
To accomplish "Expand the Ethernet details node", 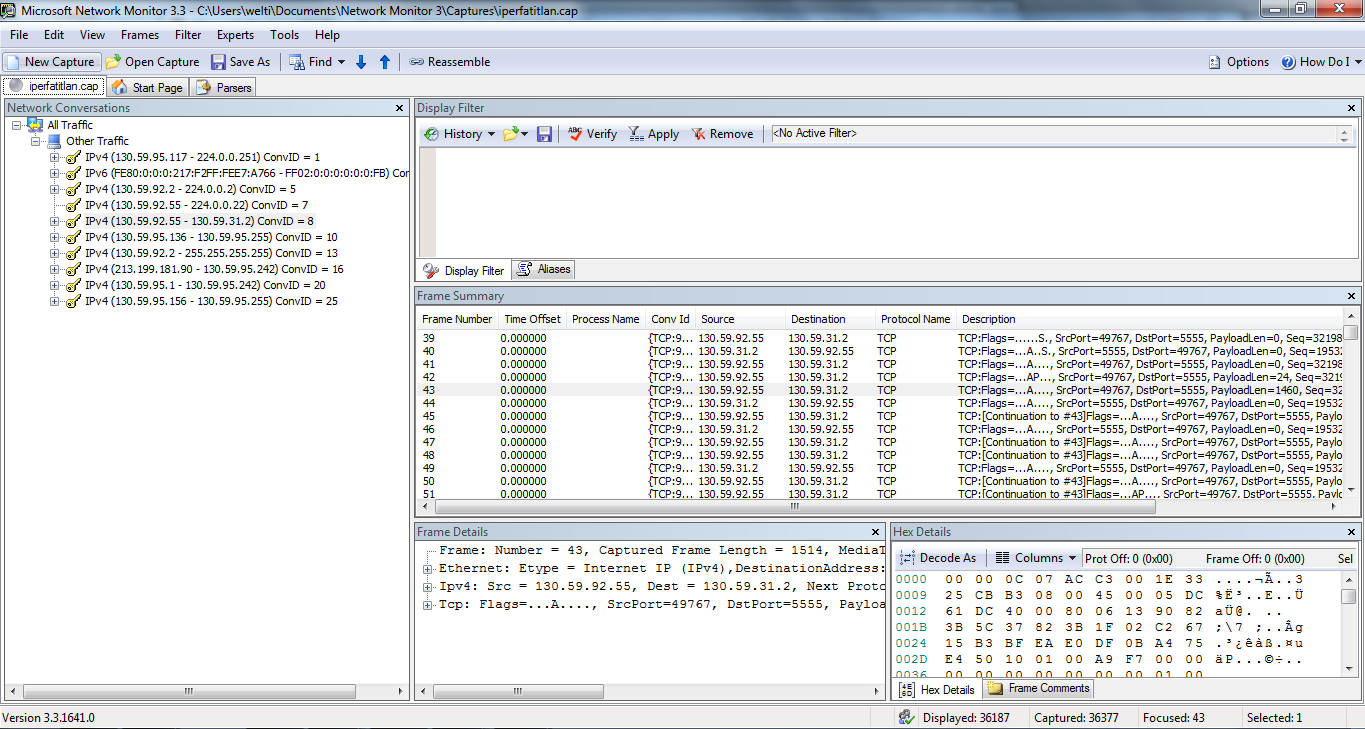I will click(x=428, y=569).
